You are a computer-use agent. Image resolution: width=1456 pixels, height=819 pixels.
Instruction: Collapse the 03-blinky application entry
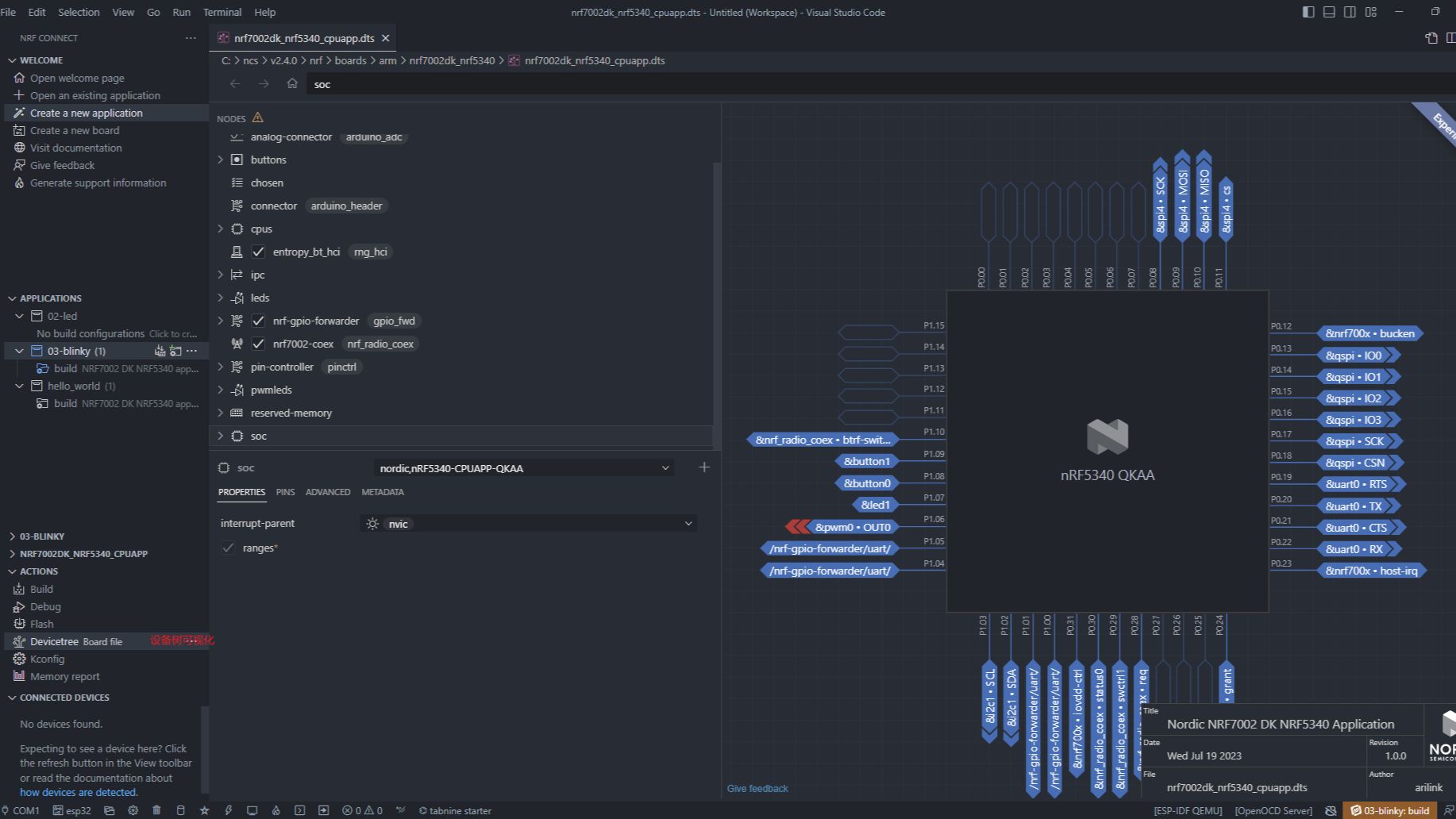pos(19,351)
